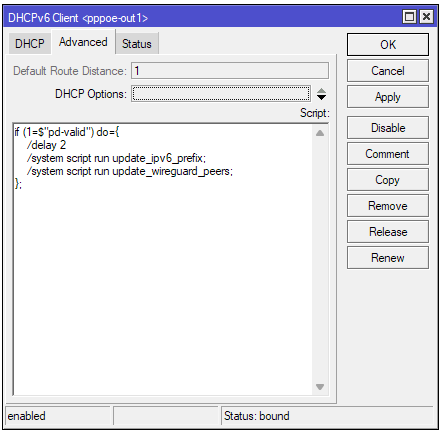The image size is (440, 431).
Task: Focus the DHCP Options field
Action: [221, 94]
